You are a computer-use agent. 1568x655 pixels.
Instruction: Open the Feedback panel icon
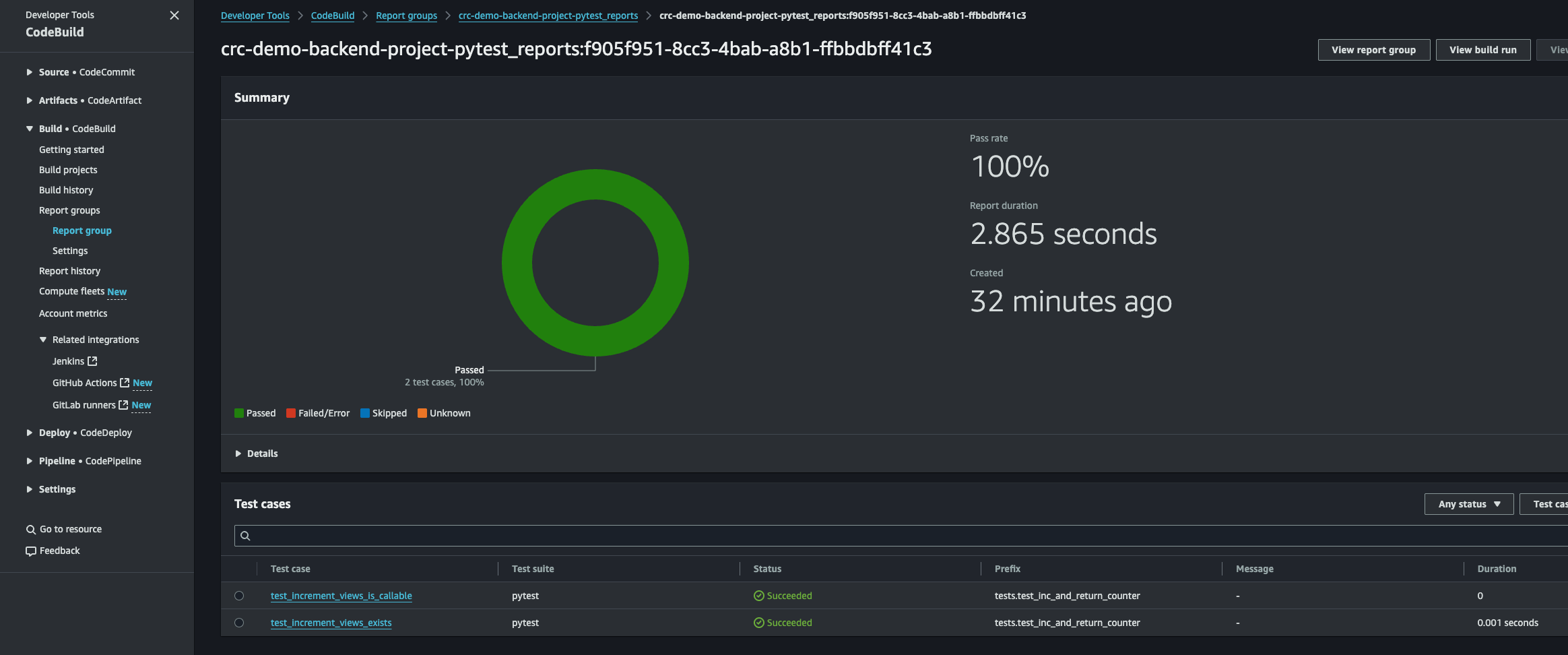click(31, 551)
